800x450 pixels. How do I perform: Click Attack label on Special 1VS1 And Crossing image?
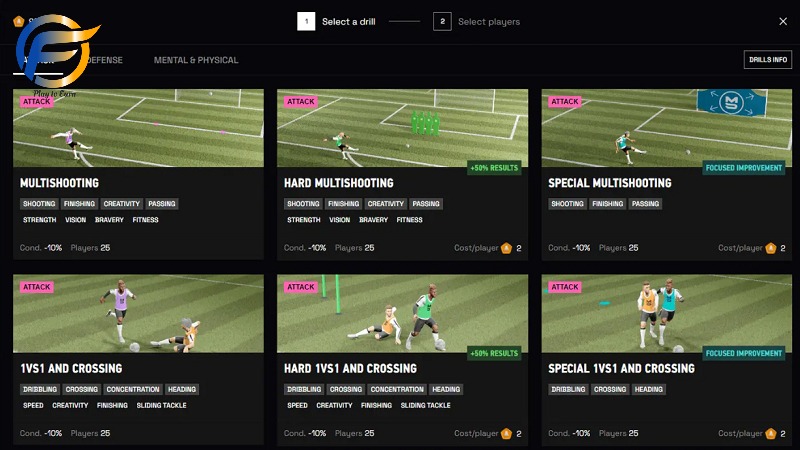[x=565, y=287]
